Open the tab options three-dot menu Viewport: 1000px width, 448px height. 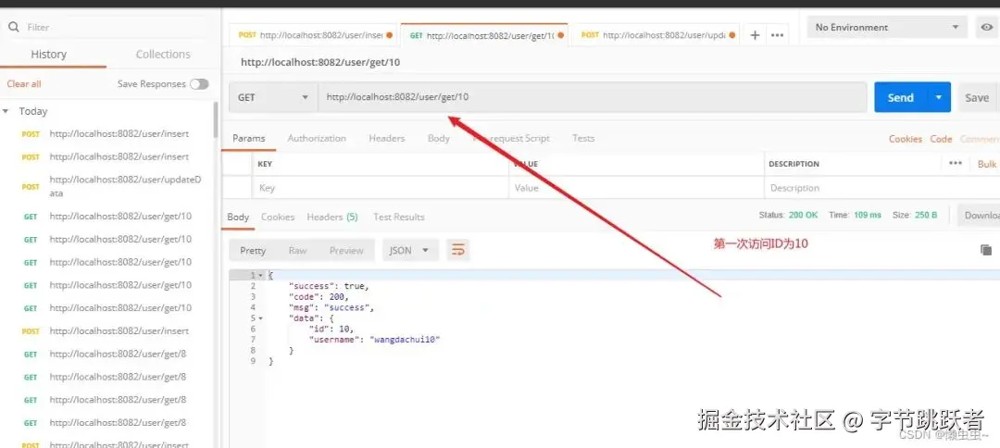[777, 35]
